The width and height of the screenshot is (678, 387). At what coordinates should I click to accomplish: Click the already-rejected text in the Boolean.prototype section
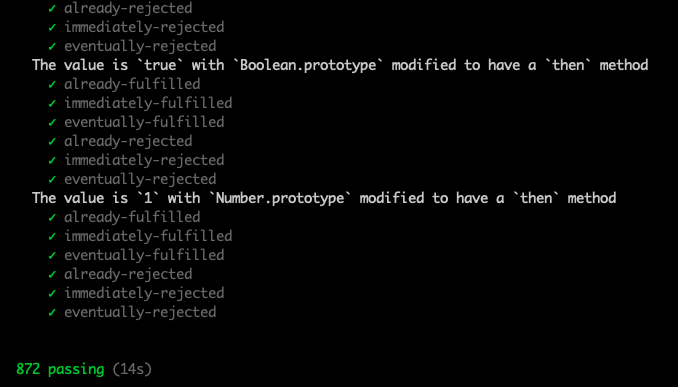pyautogui.click(x=128, y=141)
